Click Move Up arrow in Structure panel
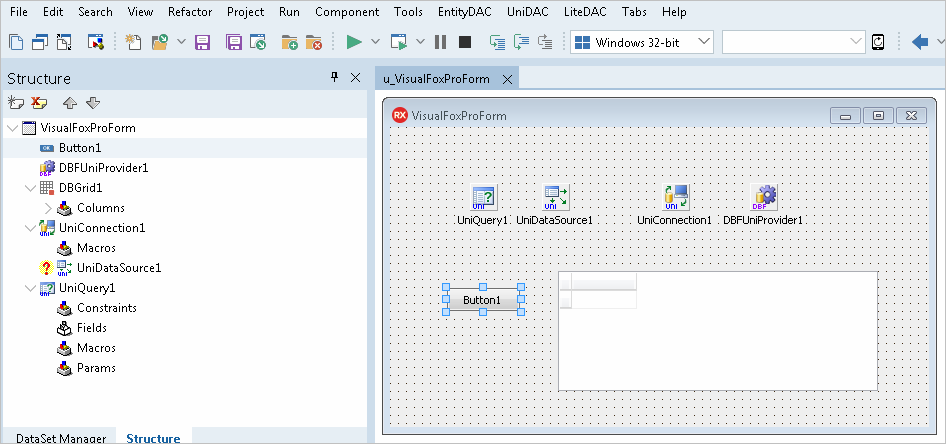 (70, 103)
